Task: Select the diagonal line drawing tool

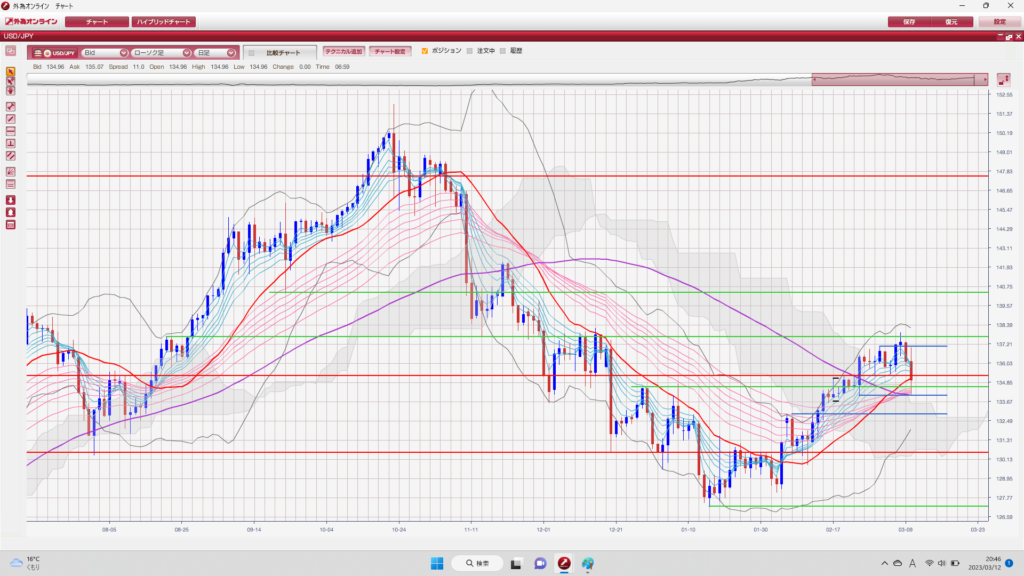Action: tap(10, 119)
